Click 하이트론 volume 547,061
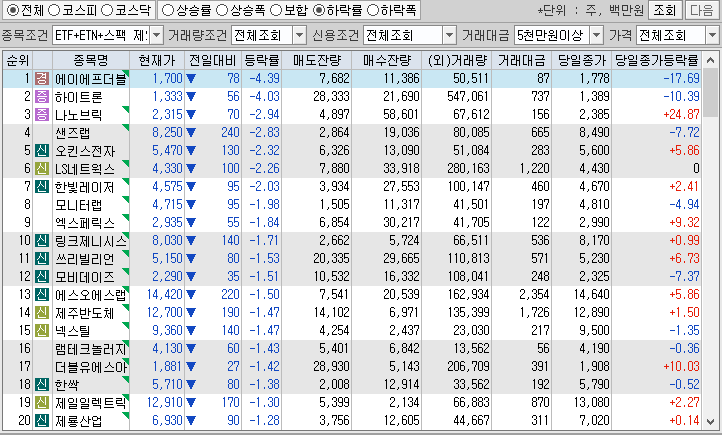This screenshot has height=435, width=722. tap(468, 97)
